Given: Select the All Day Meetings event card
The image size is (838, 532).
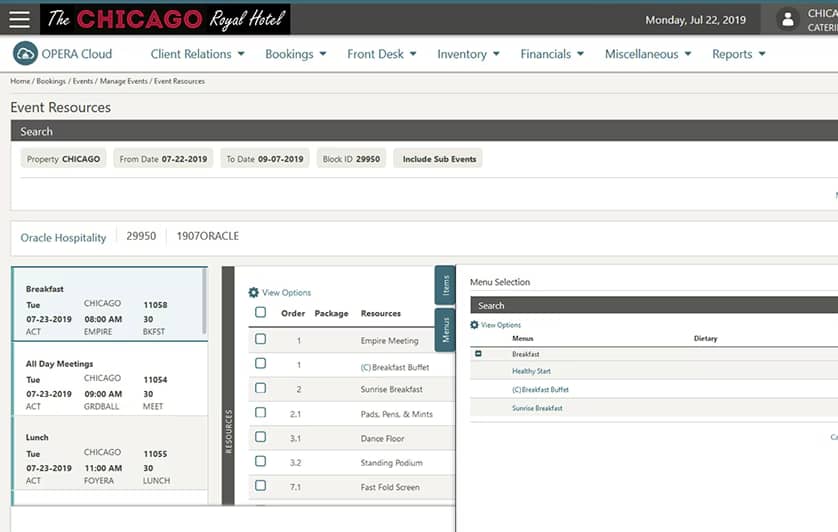Looking at the screenshot, I should coord(108,379).
